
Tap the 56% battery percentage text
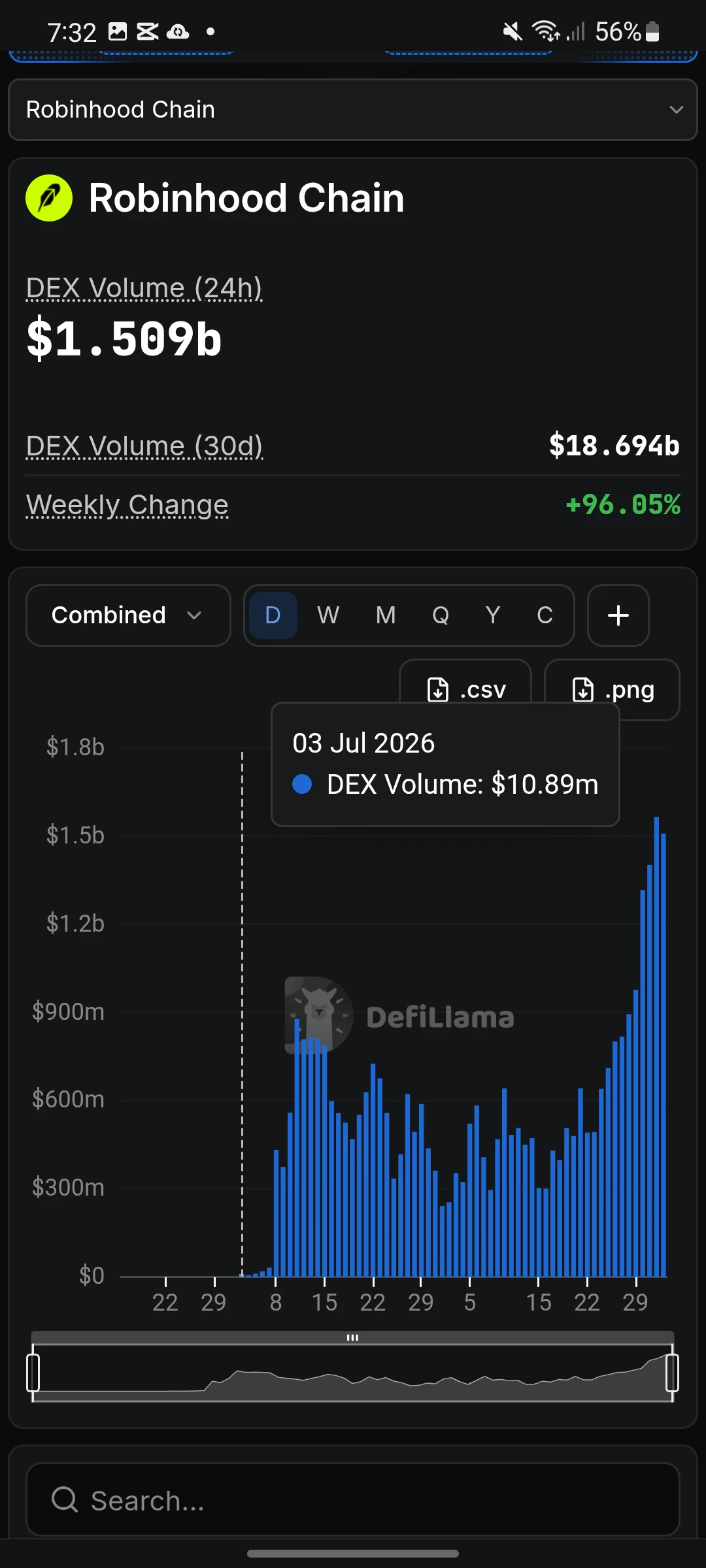click(x=618, y=31)
